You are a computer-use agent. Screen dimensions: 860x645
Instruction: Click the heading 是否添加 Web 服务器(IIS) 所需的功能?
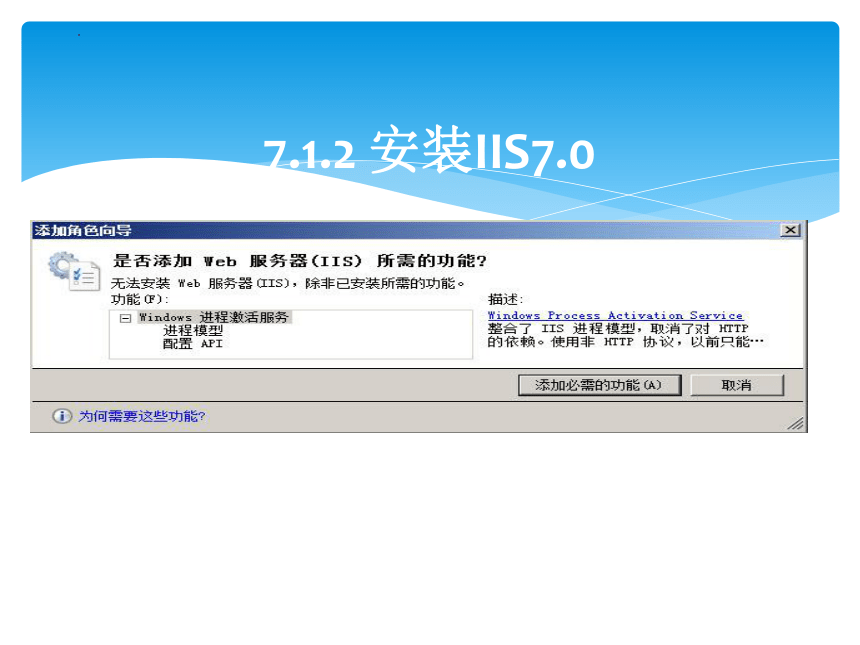pyautogui.click(x=299, y=261)
